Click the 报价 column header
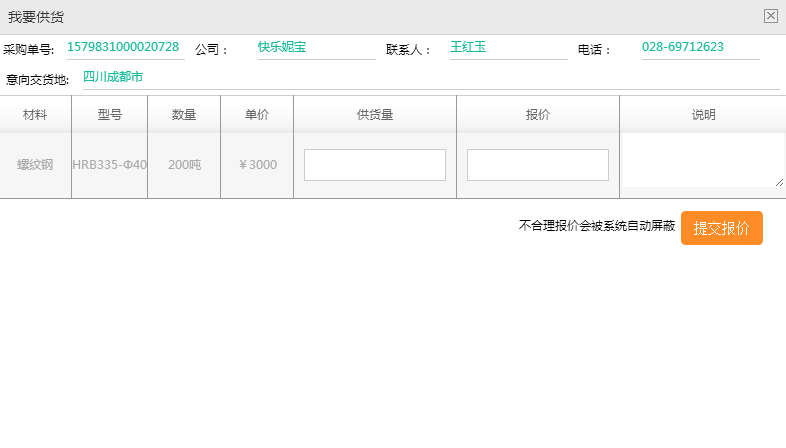 coord(538,115)
